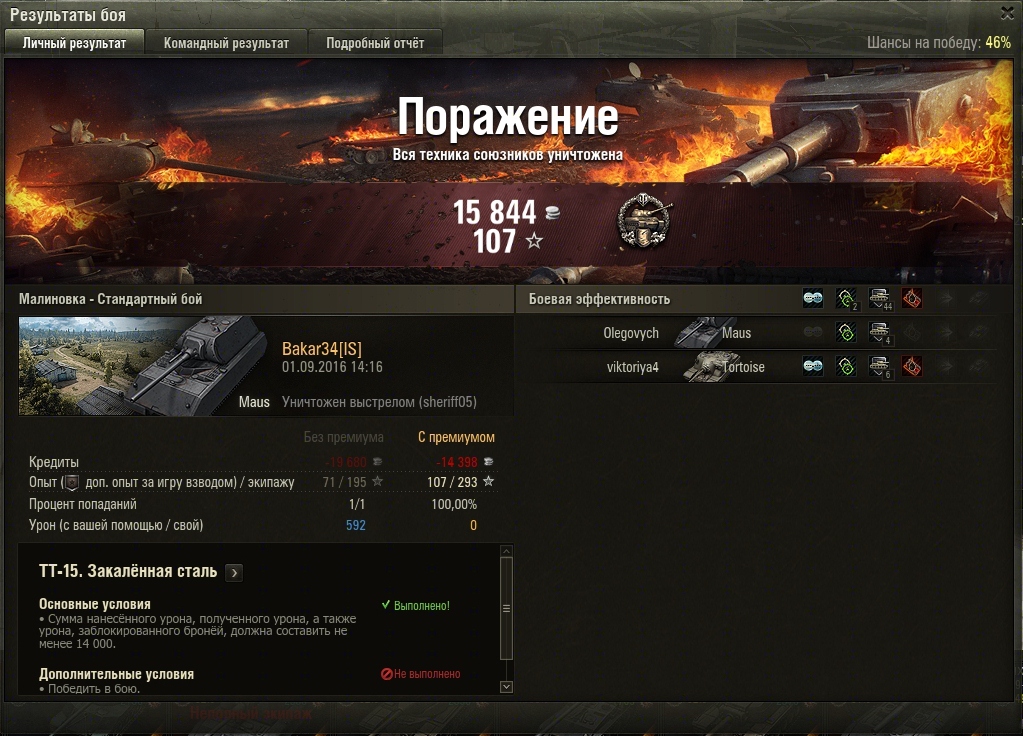Image resolution: width=1023 pixels, height=736 pixels.
Task: Click the red critical hit icon for Tortoise
Action: click(x=912, y=366)
